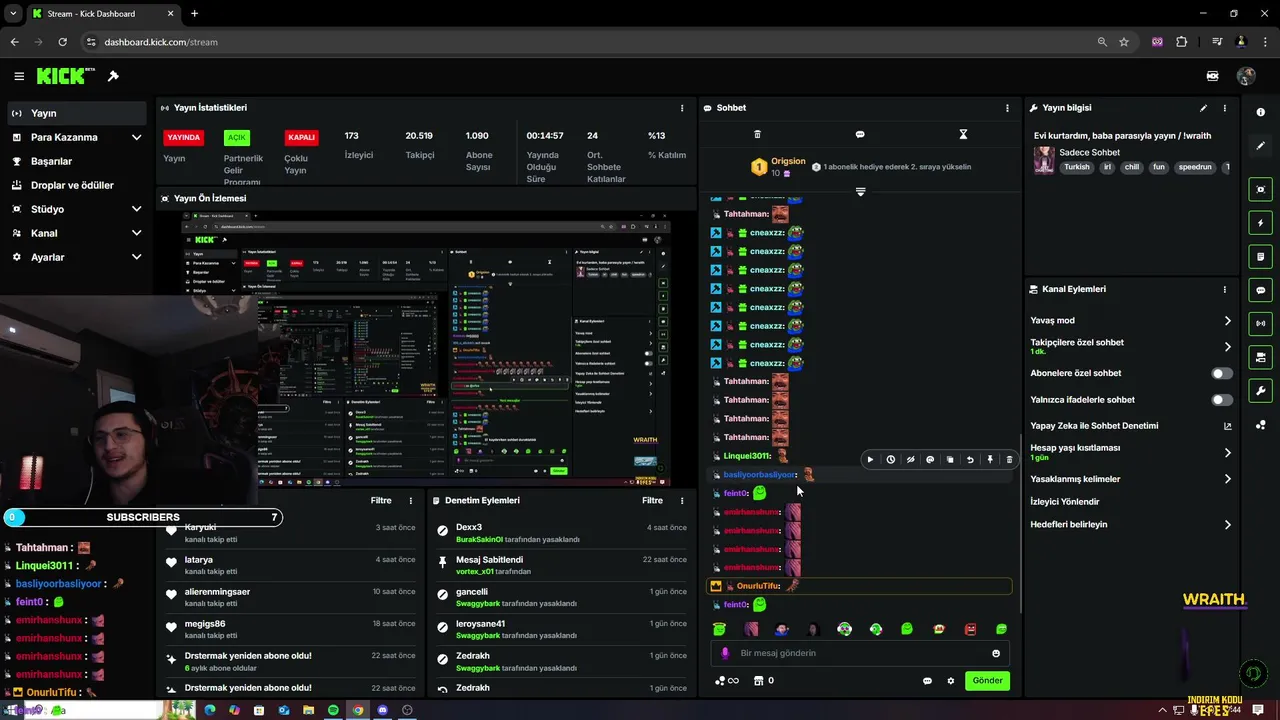
Task: Open Takipçilere özel sohbet settings
Action: point(1131,346)
